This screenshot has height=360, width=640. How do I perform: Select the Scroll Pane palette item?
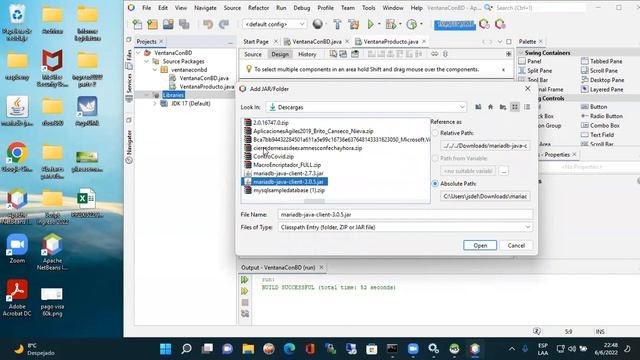[x=599, y=71]
